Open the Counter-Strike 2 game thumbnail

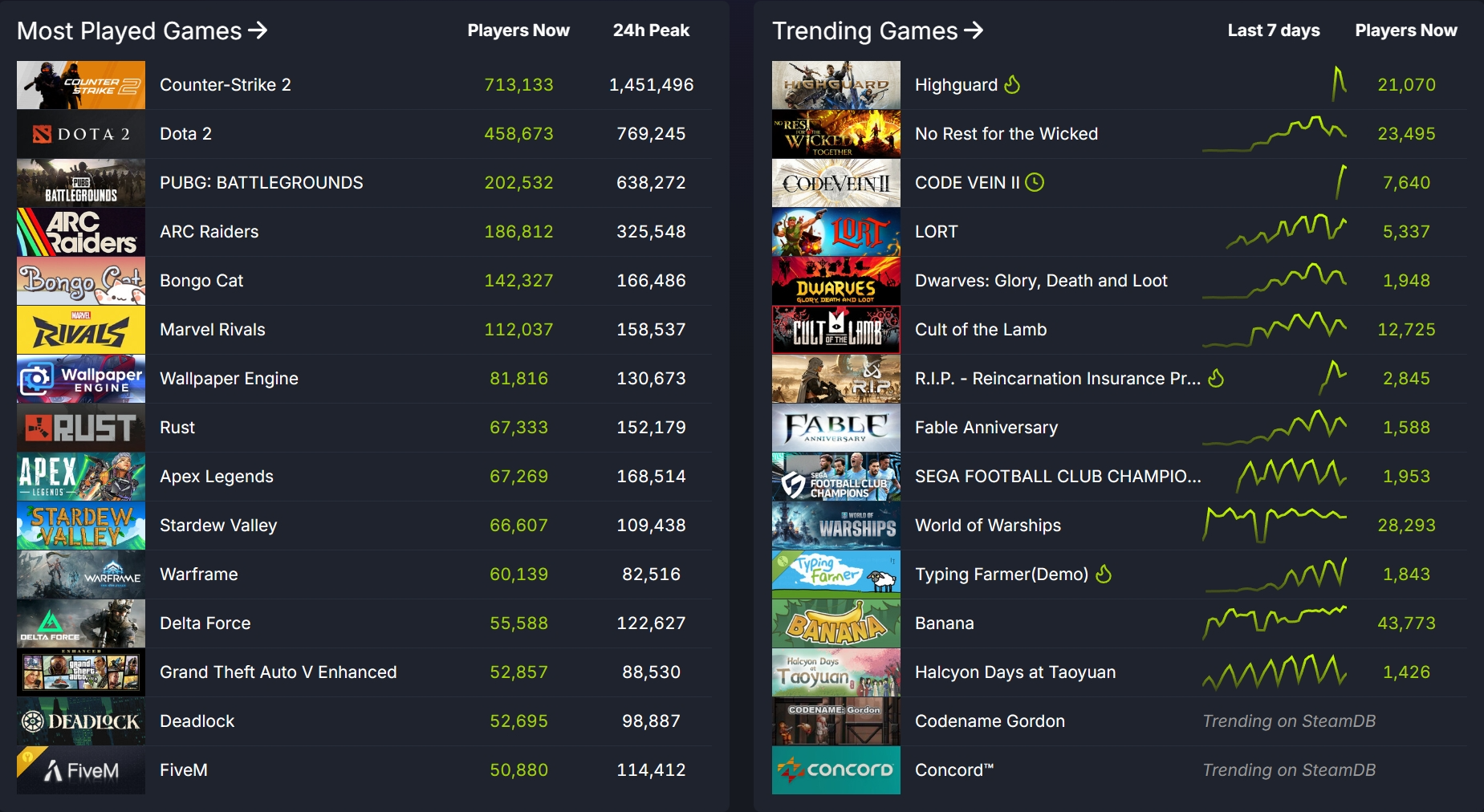coord(81,85)
